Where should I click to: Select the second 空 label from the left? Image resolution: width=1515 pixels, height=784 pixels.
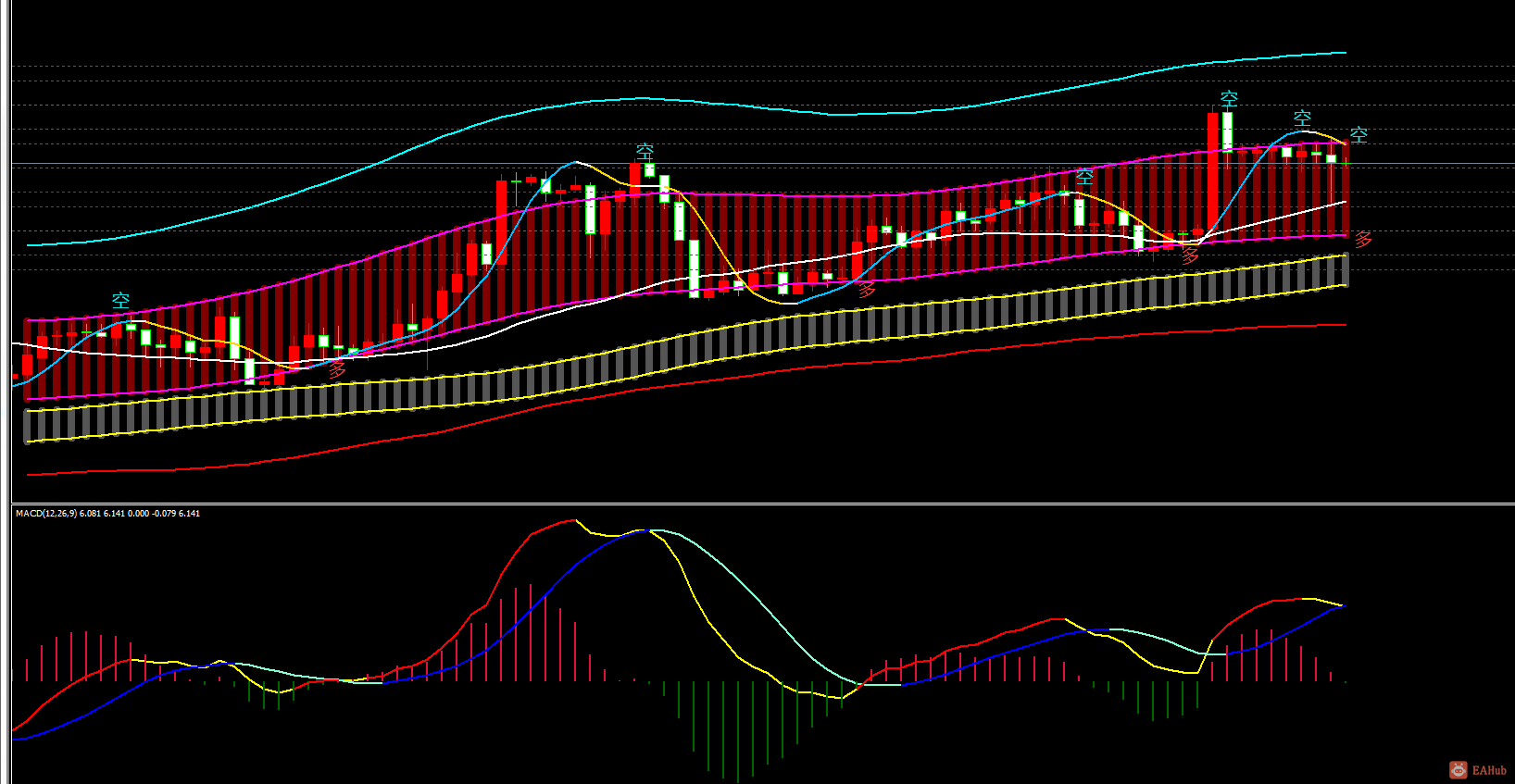[645, 151]
